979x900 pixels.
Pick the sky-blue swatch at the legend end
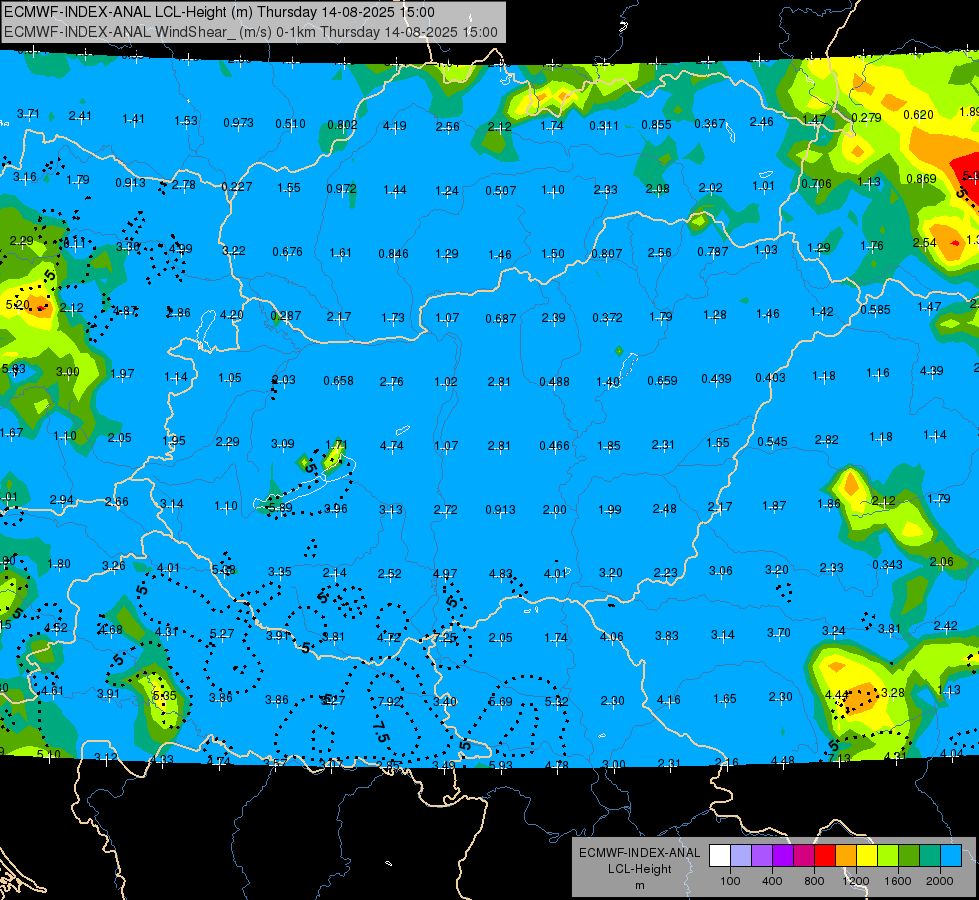pos(951,856)
